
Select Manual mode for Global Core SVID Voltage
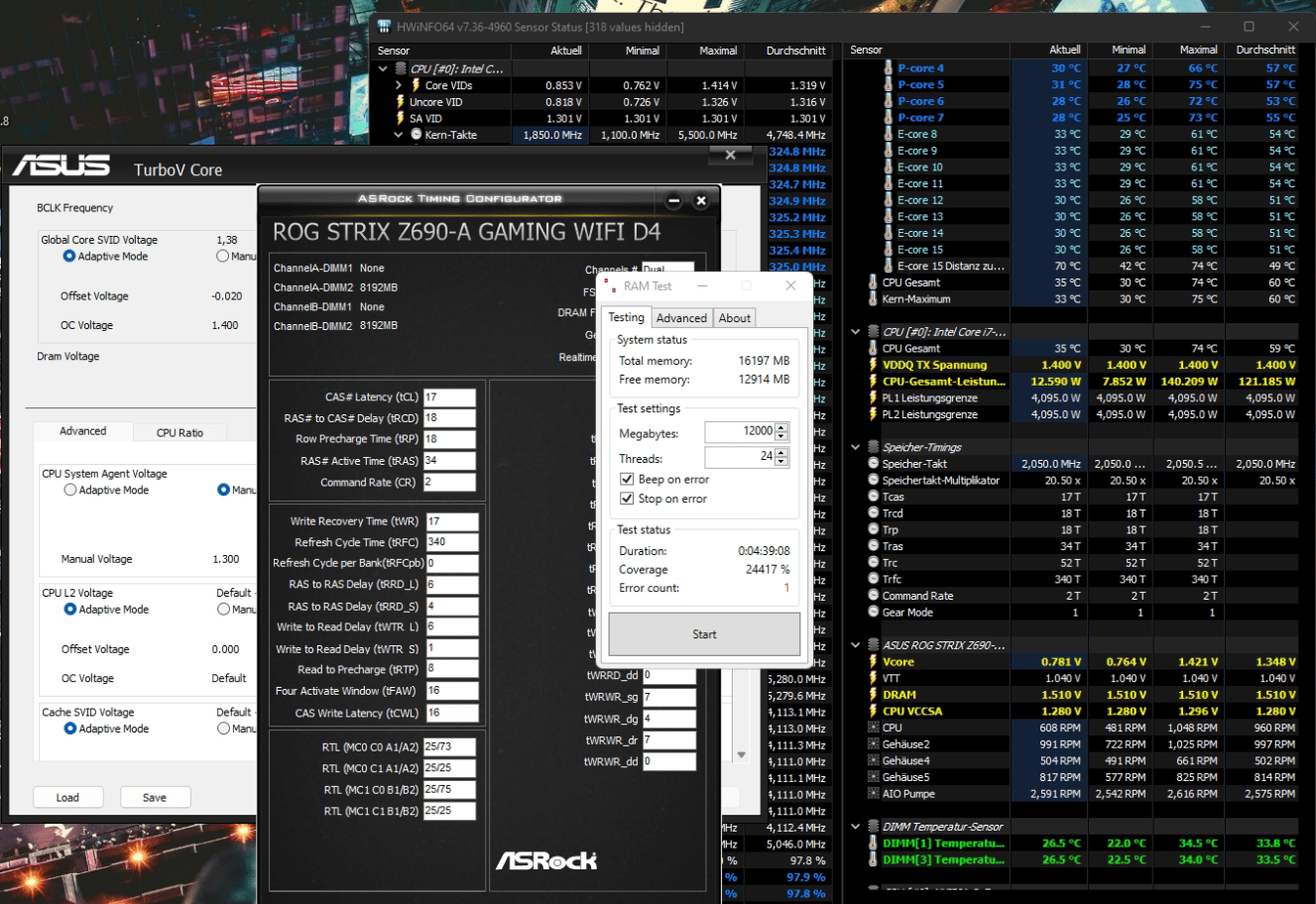pyautogui.click(x=222, y=256)
